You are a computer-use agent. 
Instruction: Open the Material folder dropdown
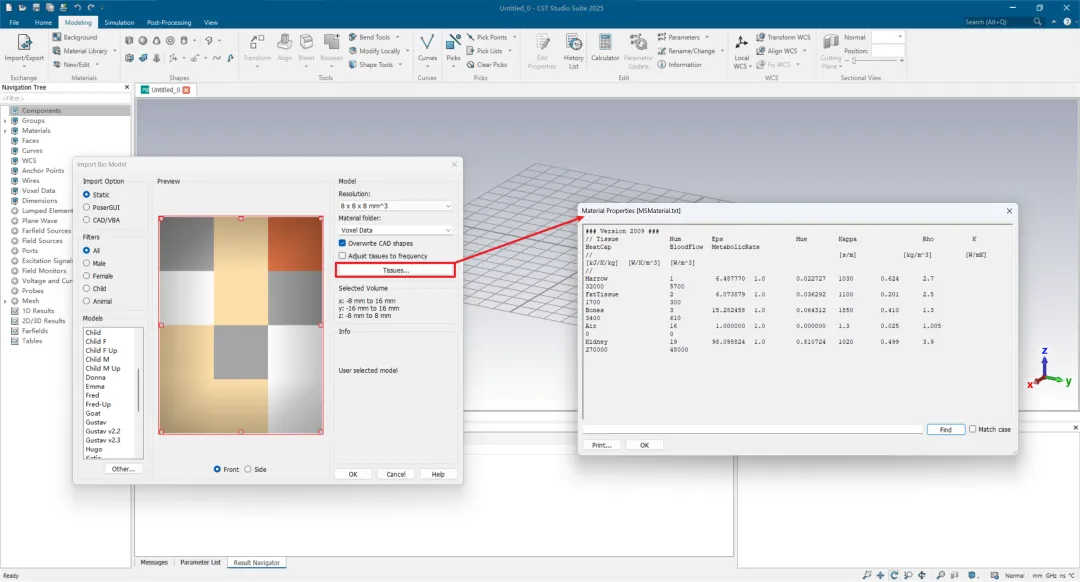pos(395,230)
